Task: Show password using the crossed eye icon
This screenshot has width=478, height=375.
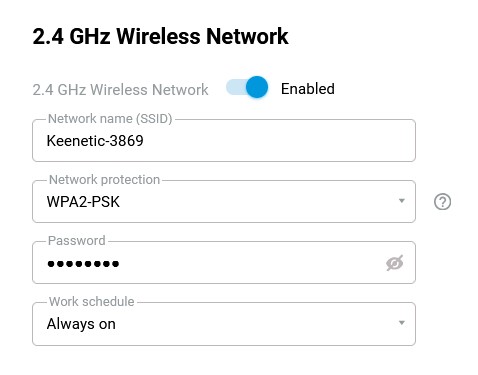Action: 395,263
